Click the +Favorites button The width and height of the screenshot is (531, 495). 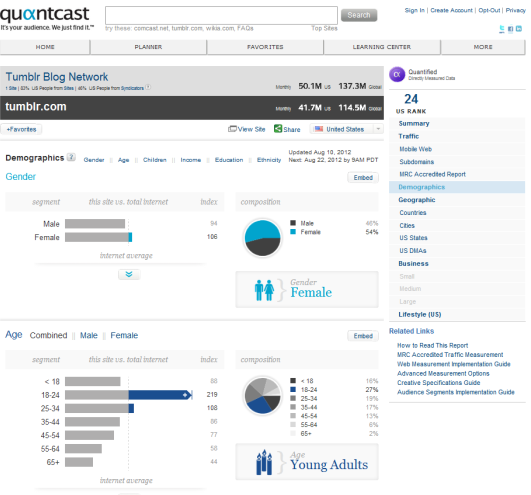[x=21, y=129]
